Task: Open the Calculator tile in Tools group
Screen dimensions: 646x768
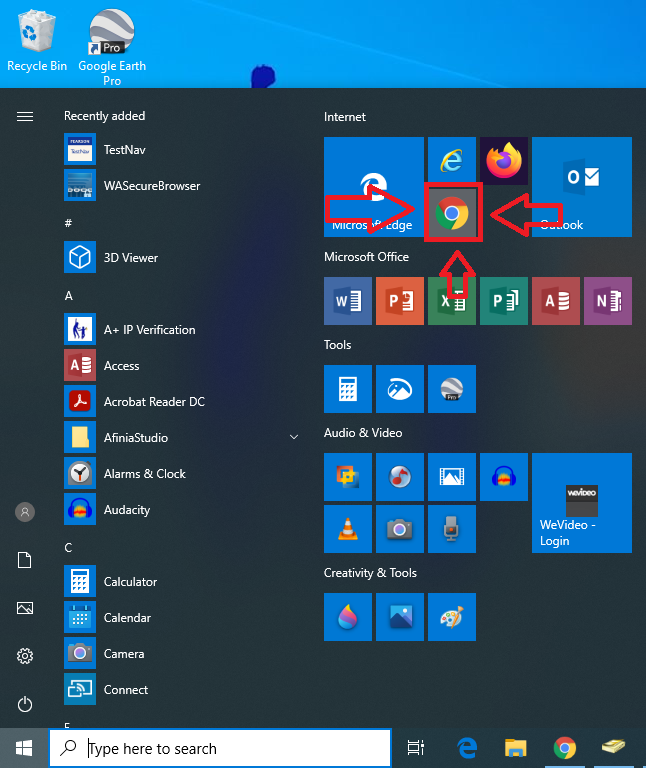Action: 348,389
